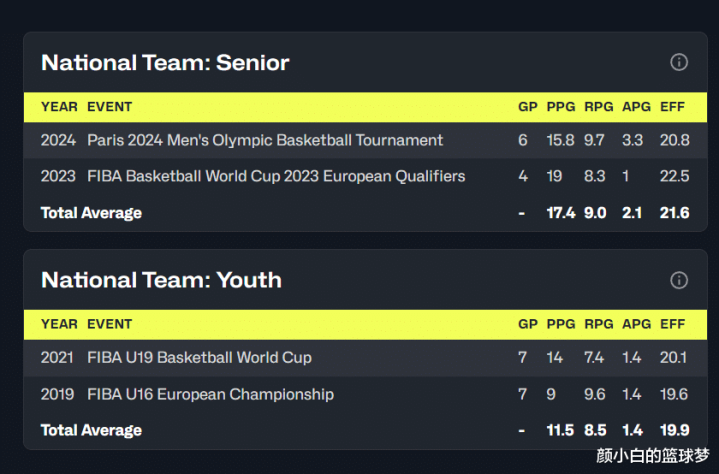719x474 pixels.
Task: Click the PPG column header in Senior table
Action: coord(561,107)
